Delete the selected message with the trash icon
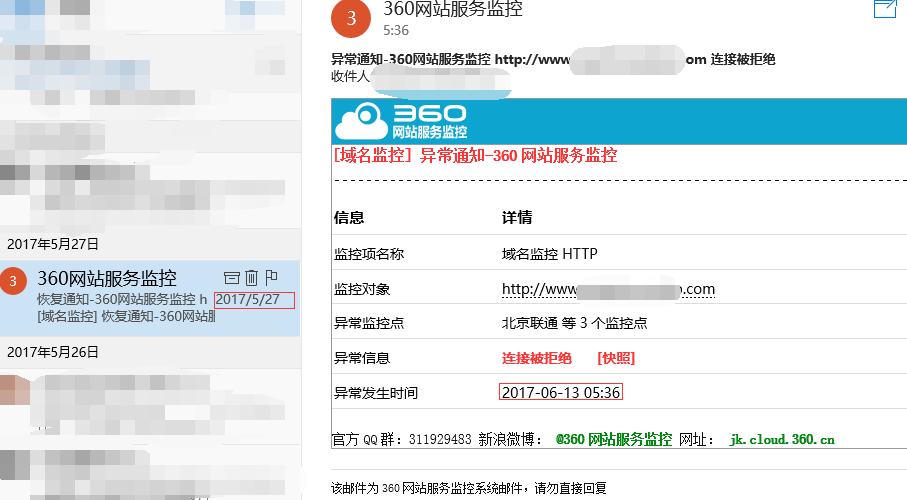Viewport: 907px width, 500px height. [251, 278]
